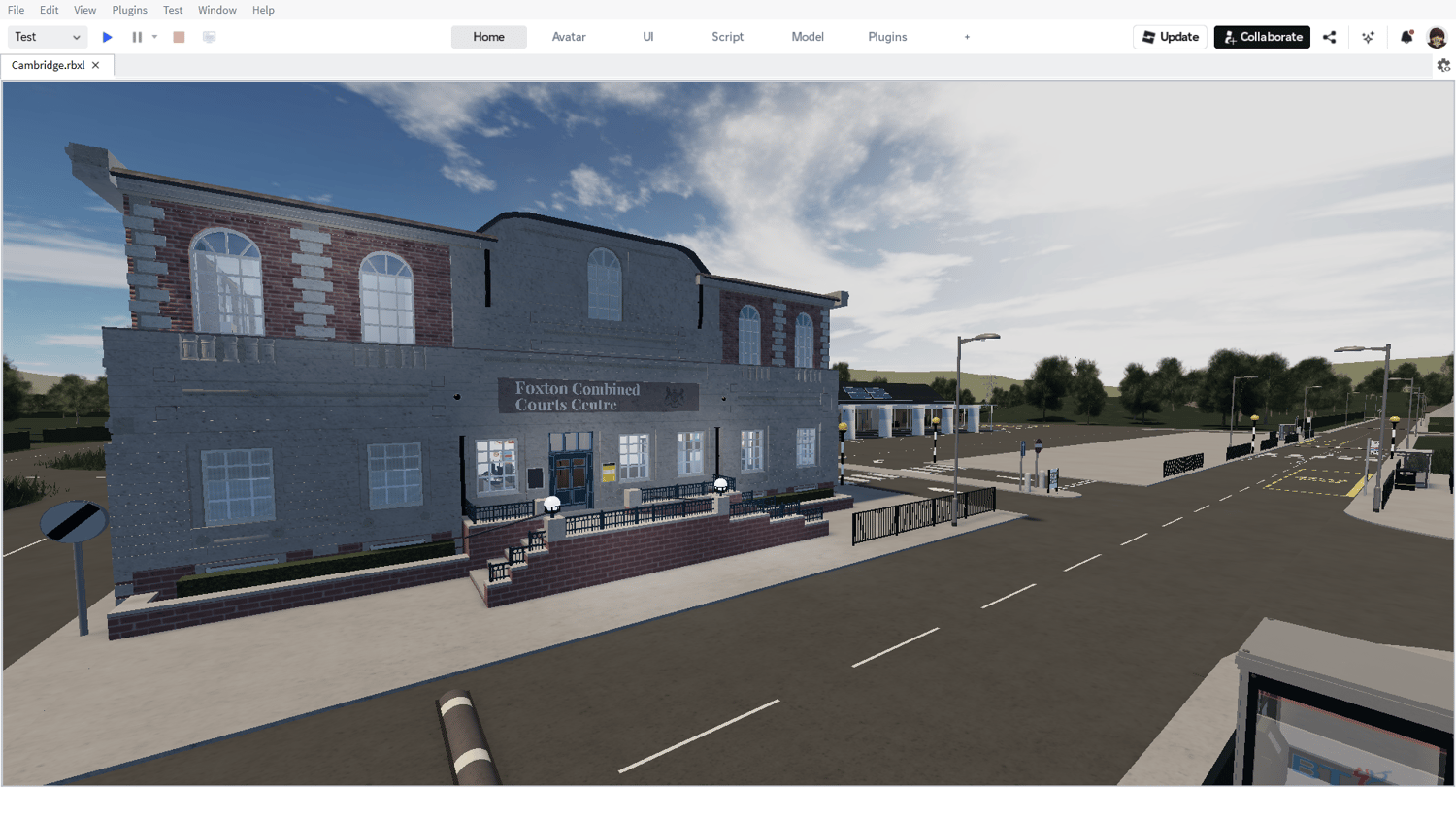This screenshot has width=1456, height=818.
Task: Open the dropdown arrow beside Pause
Action: click(155, 37)
